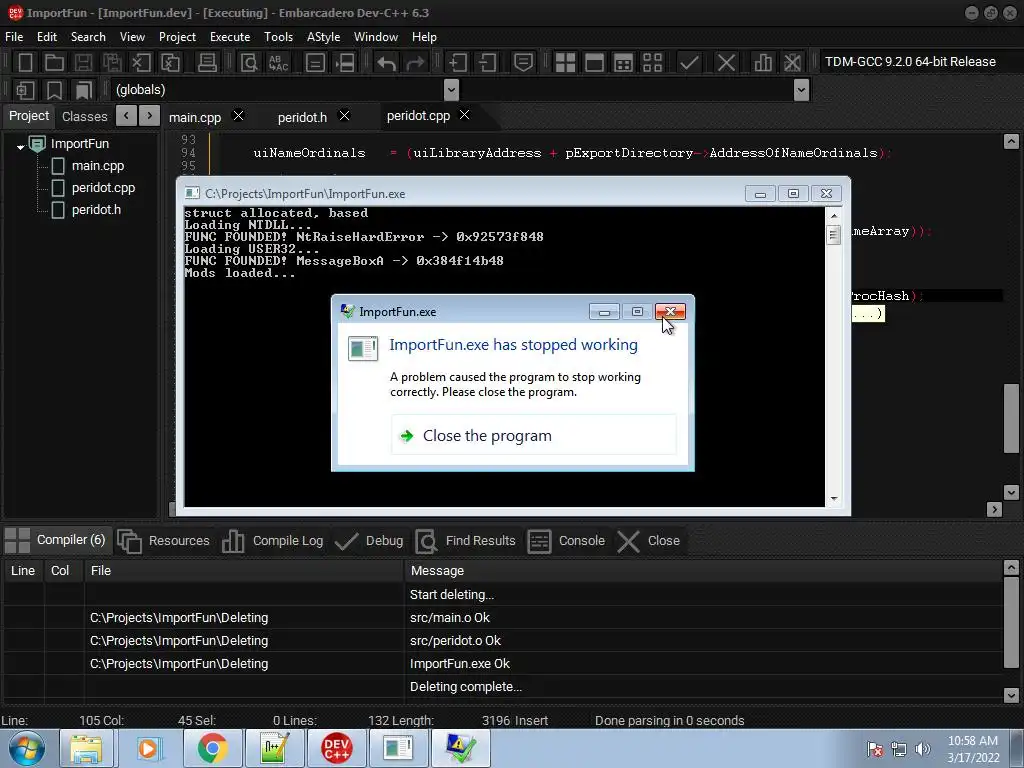Click the compiler list's down scroll arrow
Viewport: 1024px width, 768px height.
pos(1011,695)
